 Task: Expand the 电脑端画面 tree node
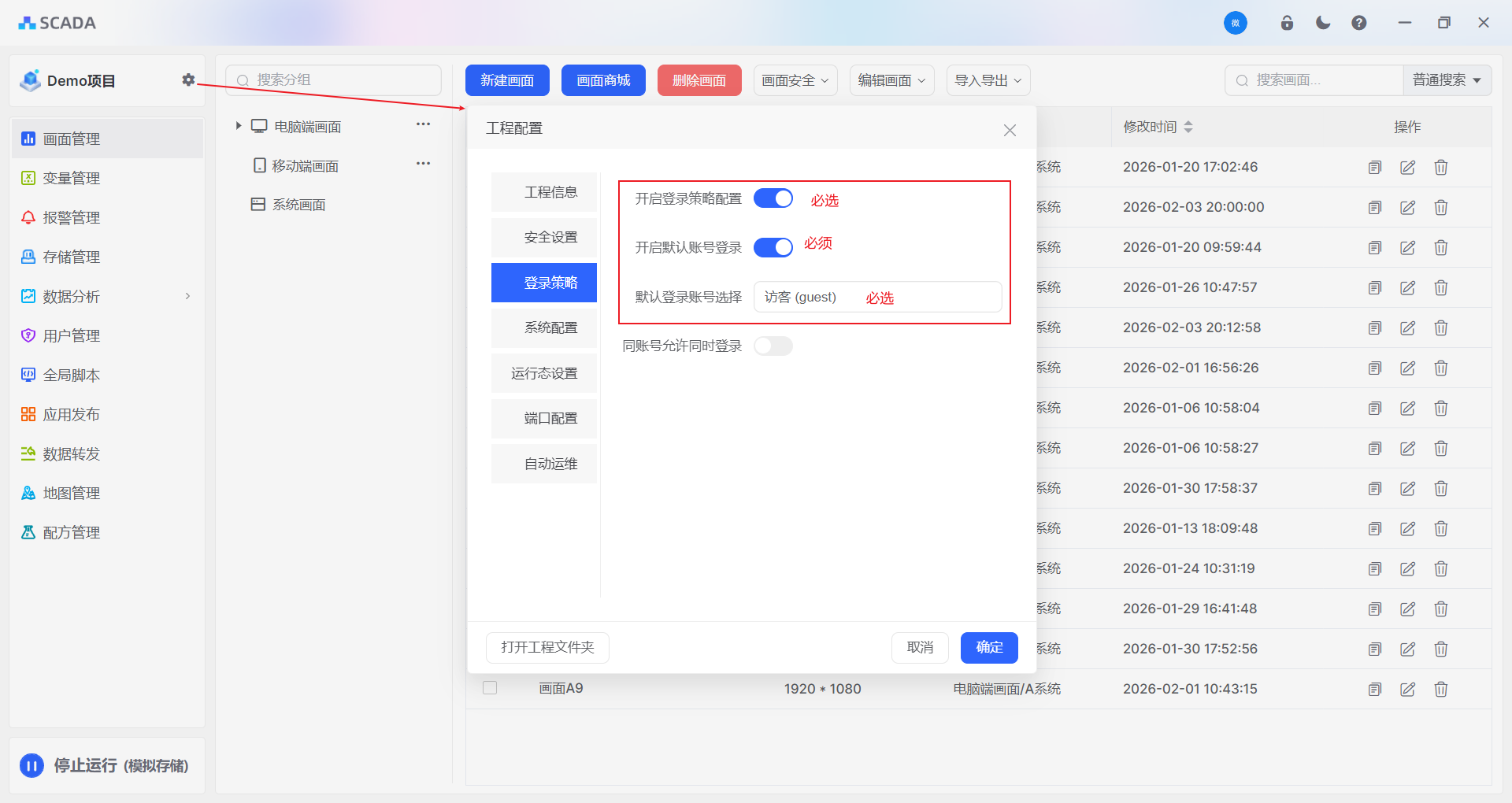pyautogui.click(x=238, y=126)
